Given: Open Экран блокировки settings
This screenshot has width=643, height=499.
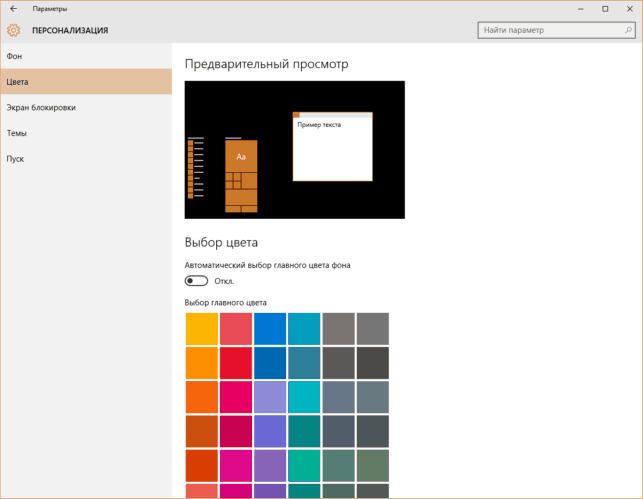Looking at the screenshot, I should [x=86, y=107].
